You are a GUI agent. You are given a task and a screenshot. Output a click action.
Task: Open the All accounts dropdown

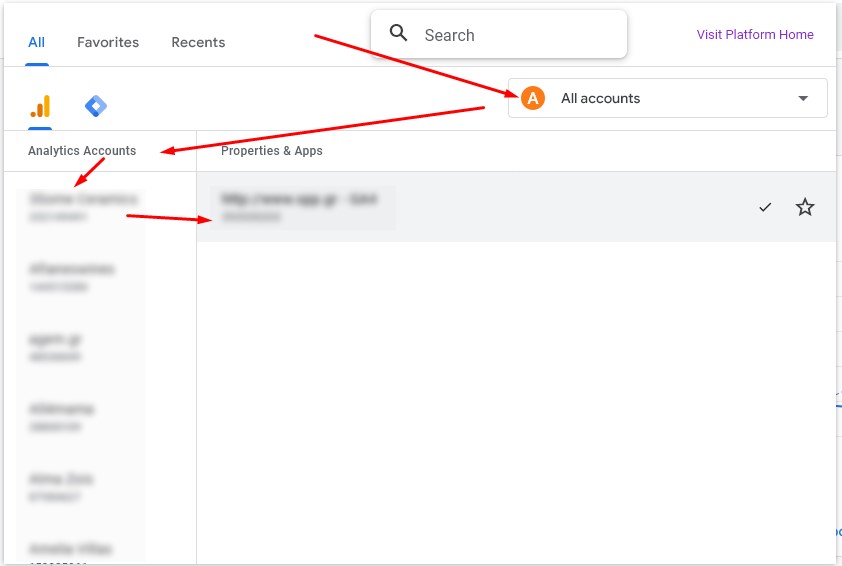tap(667, 98)
